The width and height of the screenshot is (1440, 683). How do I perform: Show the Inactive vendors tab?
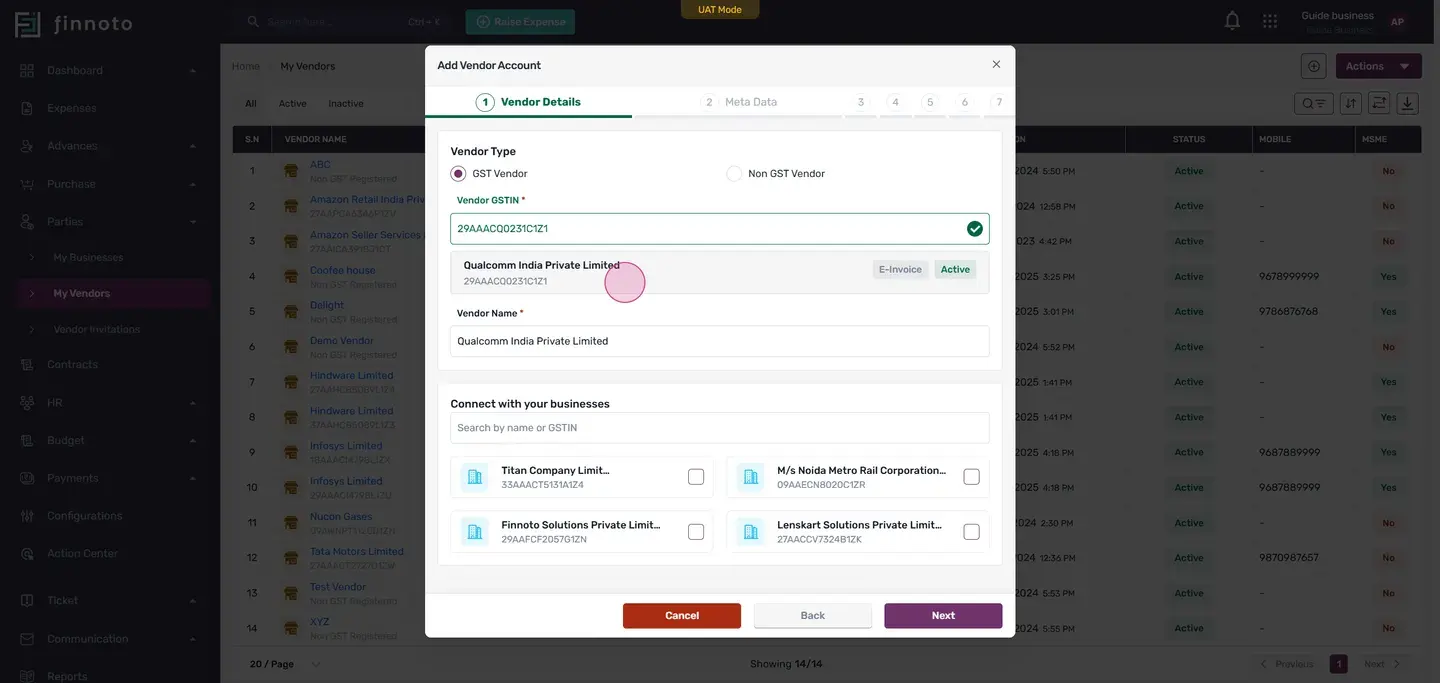pyautogui.click(x=346, y=104)
